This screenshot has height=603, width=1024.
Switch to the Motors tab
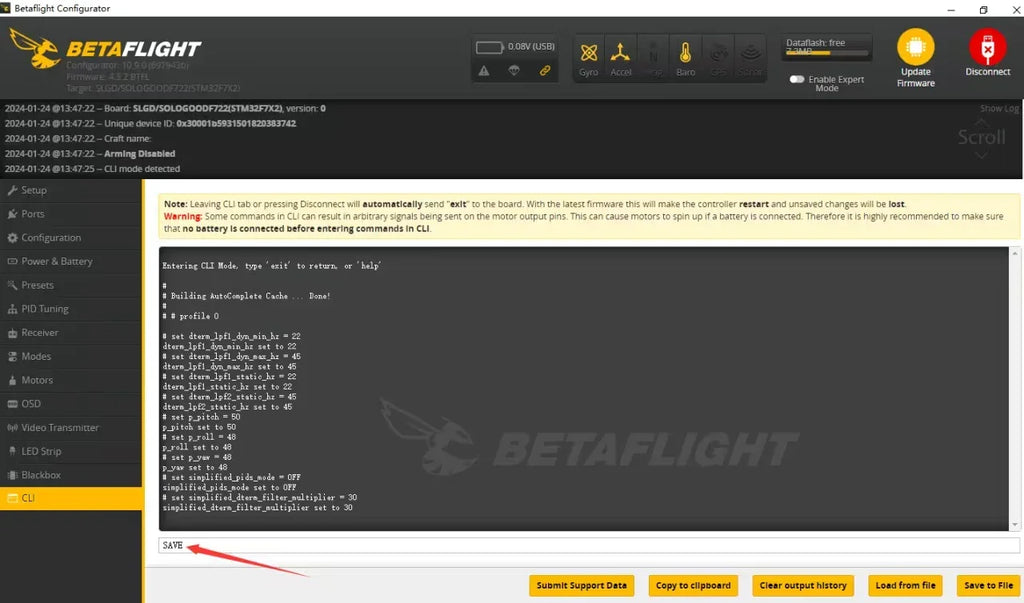36,380
